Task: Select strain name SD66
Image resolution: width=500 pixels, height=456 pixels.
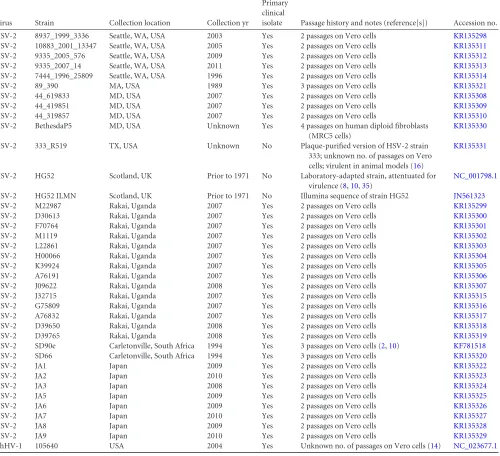Action: click(44, 356)
